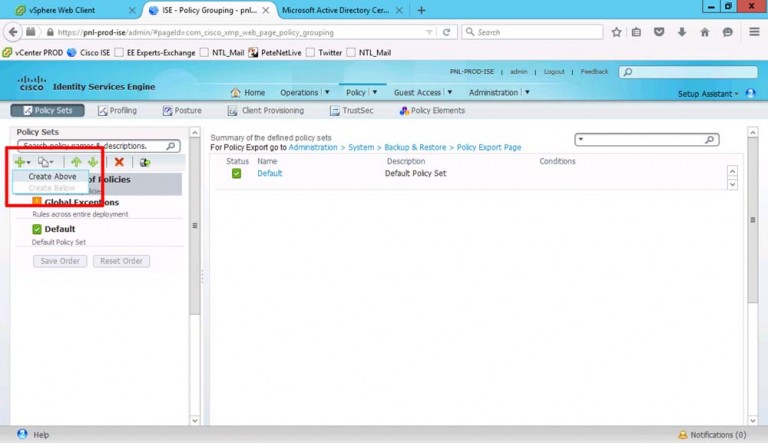Screen dimensions: 768x443
Task: Open the Policy Export Page link
Action: point(489,148)
